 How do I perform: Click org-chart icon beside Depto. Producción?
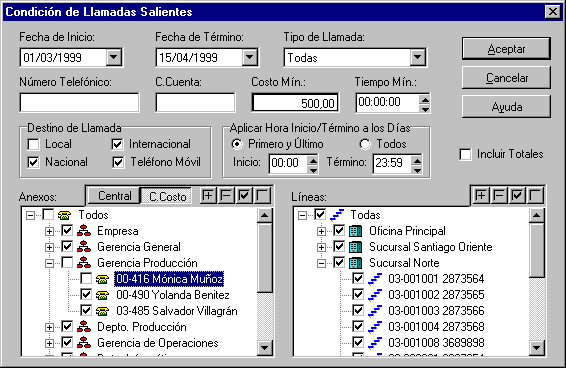point(83,327)
